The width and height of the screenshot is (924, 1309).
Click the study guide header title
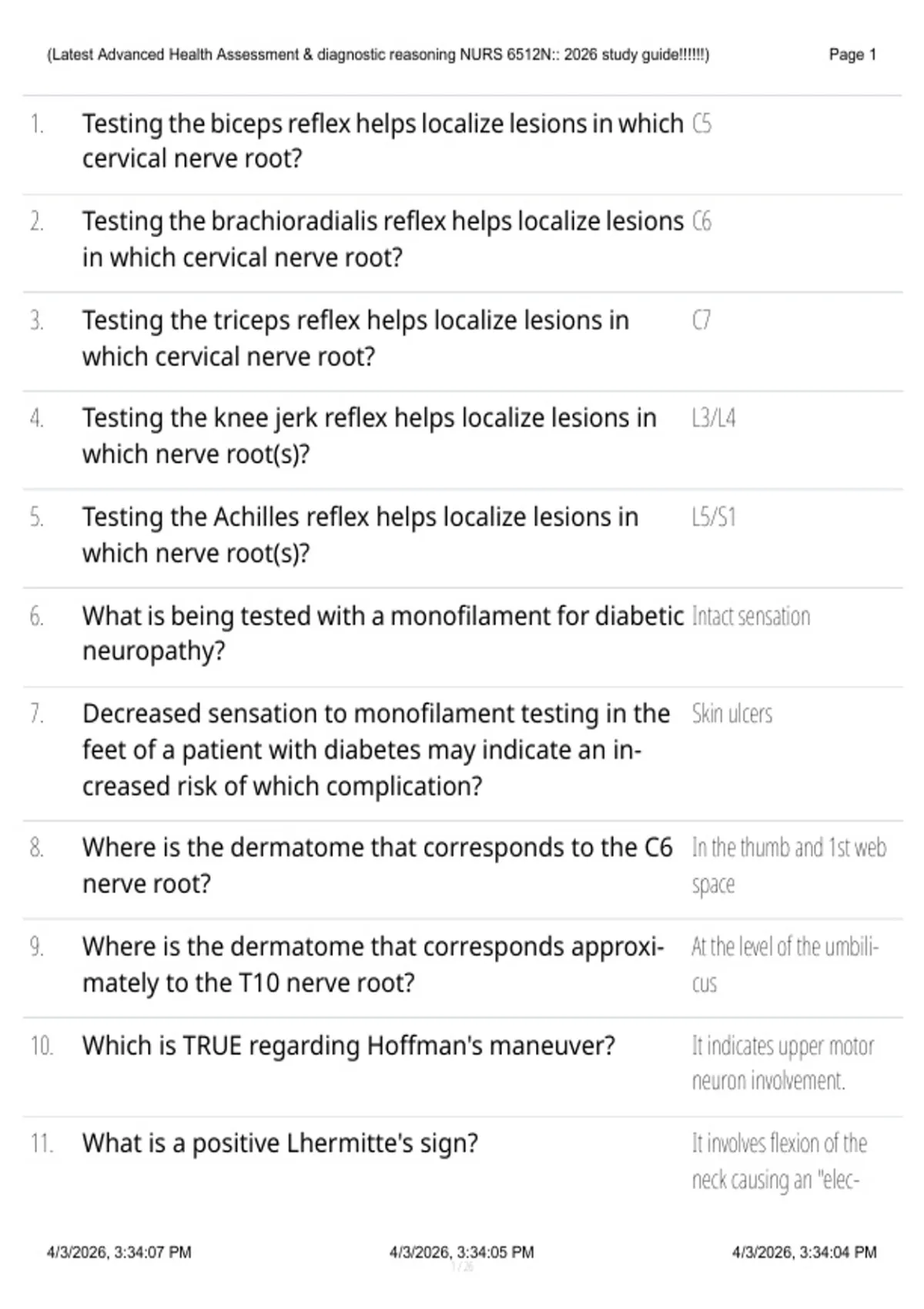(378, 55)
